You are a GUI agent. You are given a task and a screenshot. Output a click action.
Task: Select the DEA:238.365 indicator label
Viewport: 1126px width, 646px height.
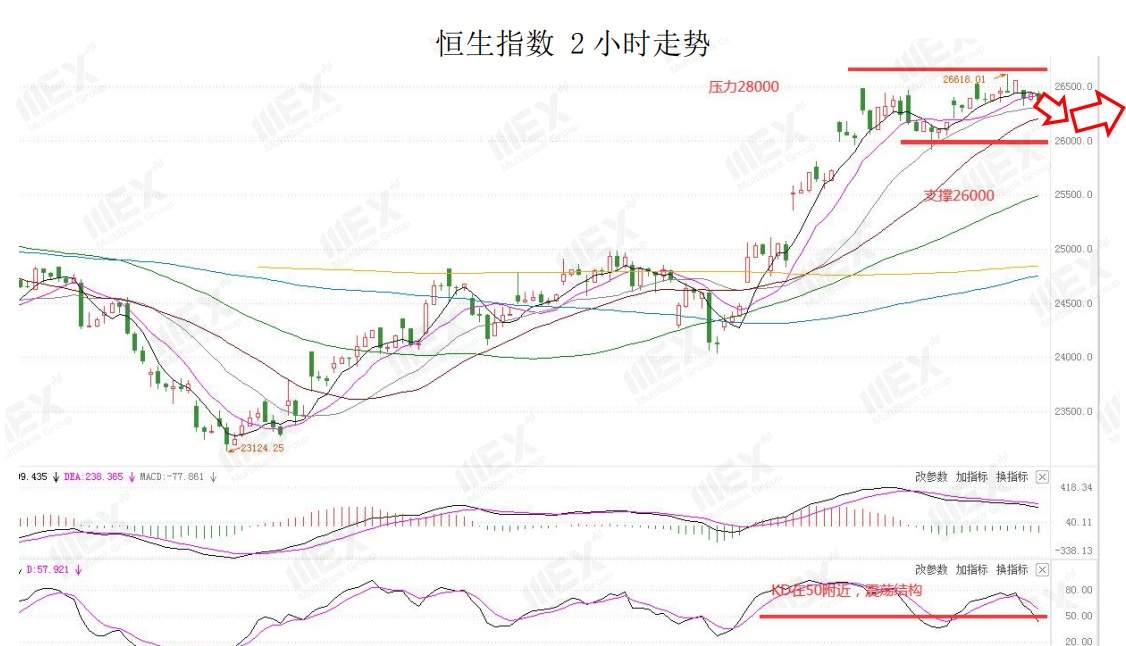click(x=93, y=477)
